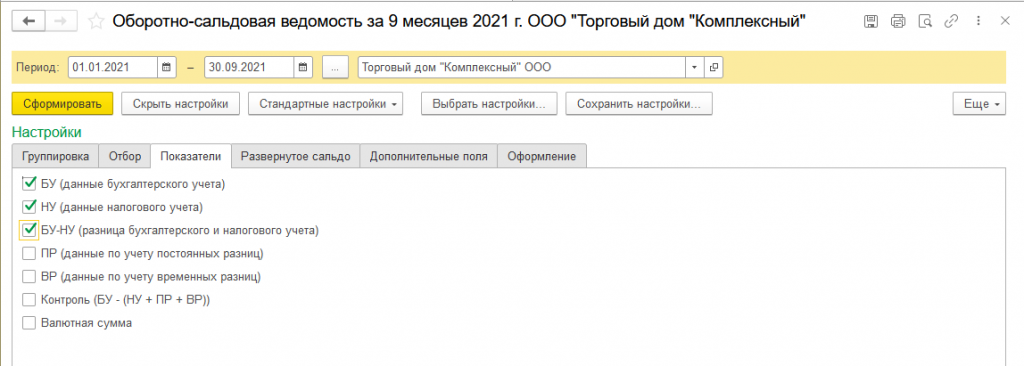Click the Период label
Image resolution: width=1024 pixels, height=366 pixels.
[x=38, y=67]
